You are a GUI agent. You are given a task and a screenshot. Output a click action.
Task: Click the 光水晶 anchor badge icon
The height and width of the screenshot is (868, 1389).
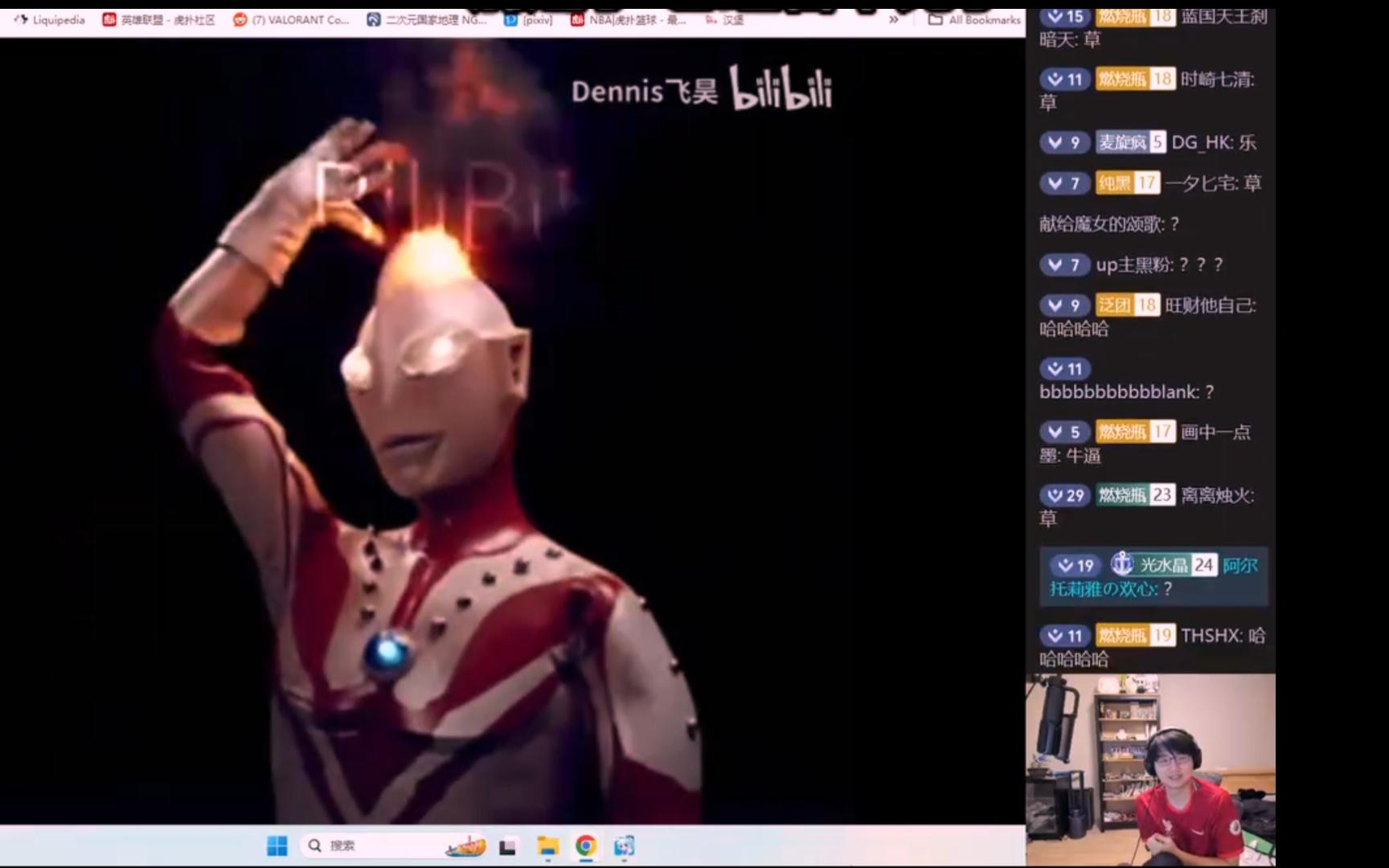tap(1121, 564)
